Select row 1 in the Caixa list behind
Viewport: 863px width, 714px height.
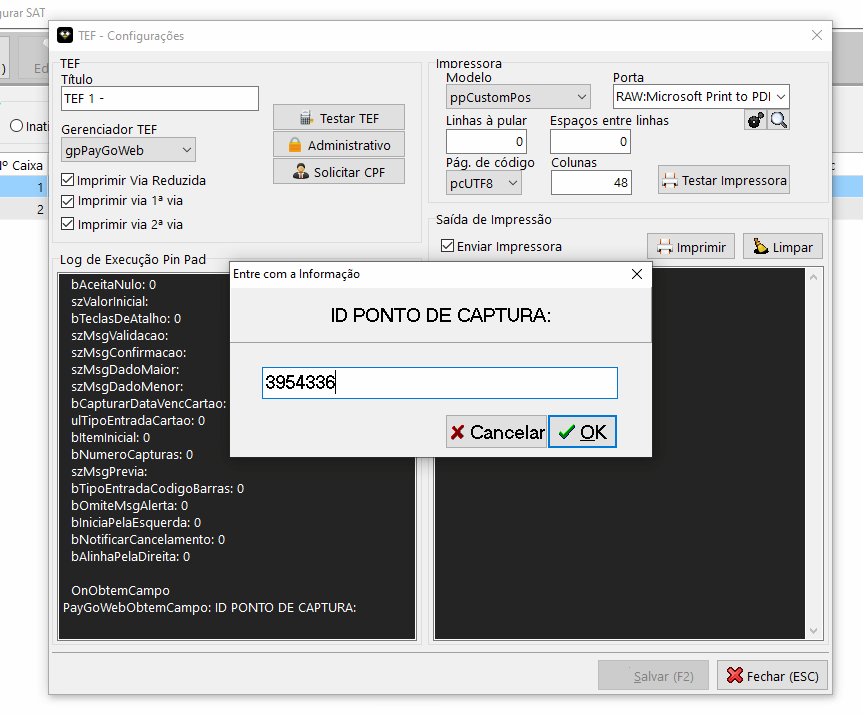click(x=24, y=187)
